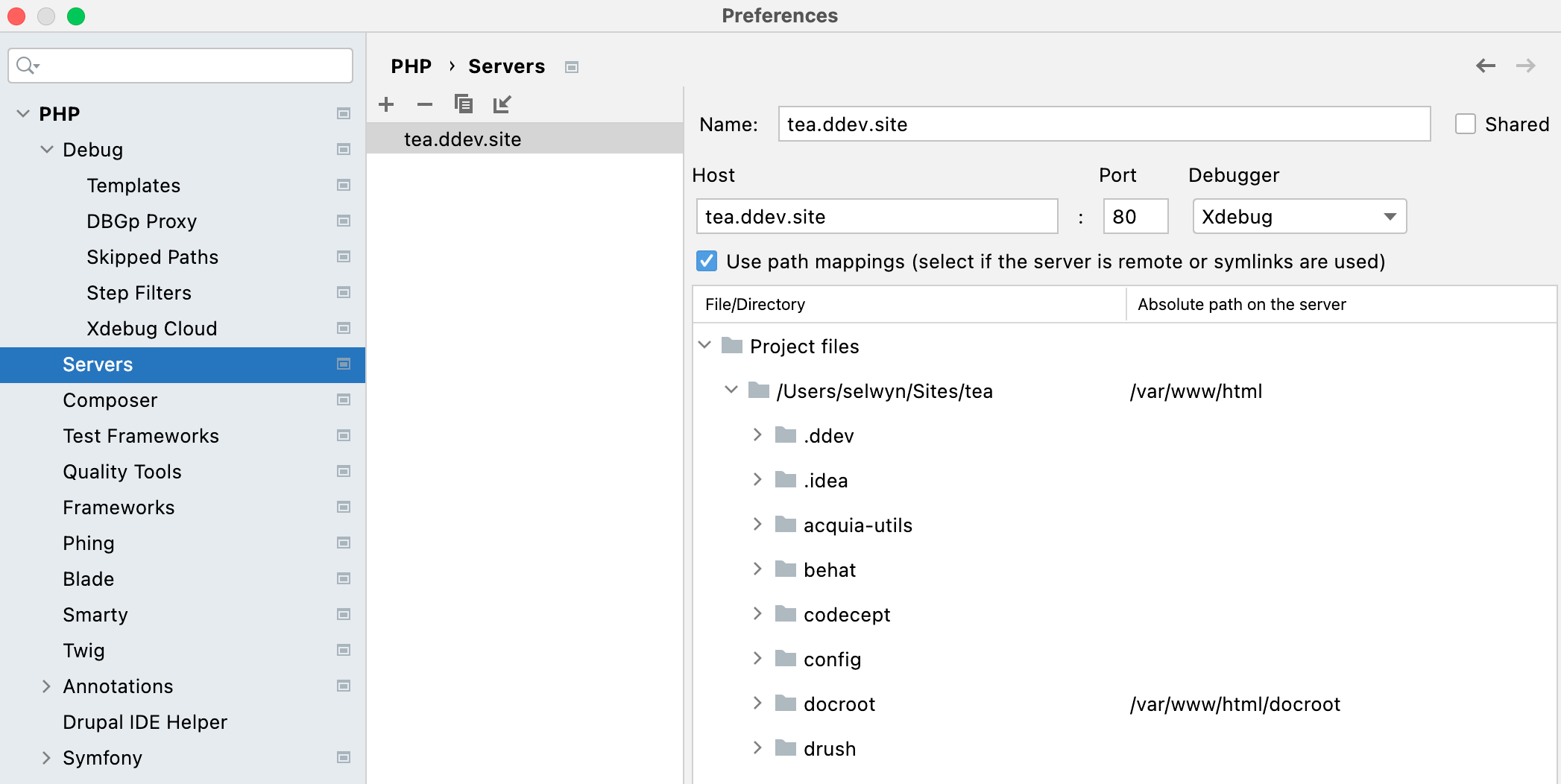Click the server Name input field
Viewport: 1561px width, 784px height.
pos(1104,124)
